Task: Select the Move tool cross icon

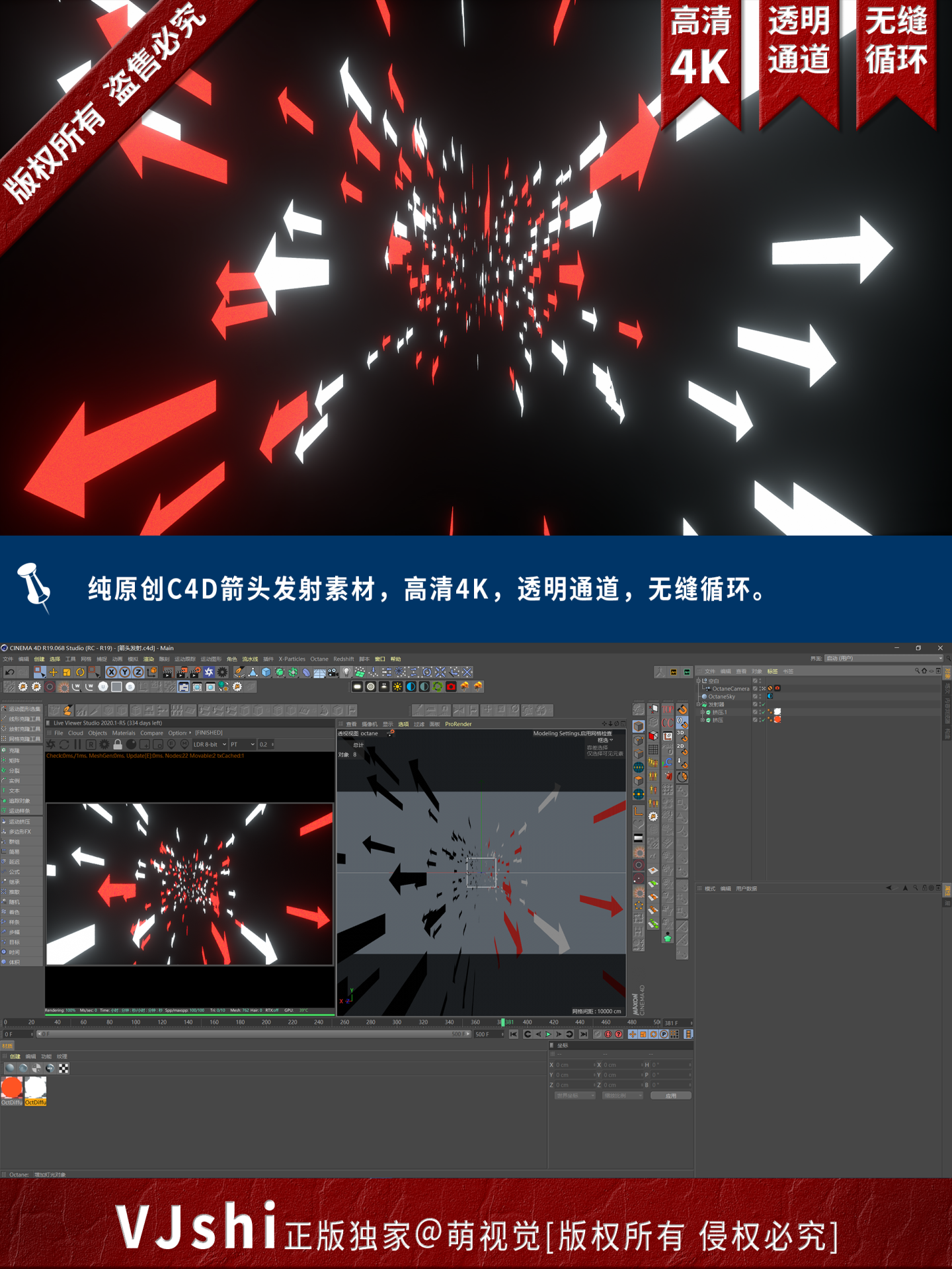Action: [54, 672]
